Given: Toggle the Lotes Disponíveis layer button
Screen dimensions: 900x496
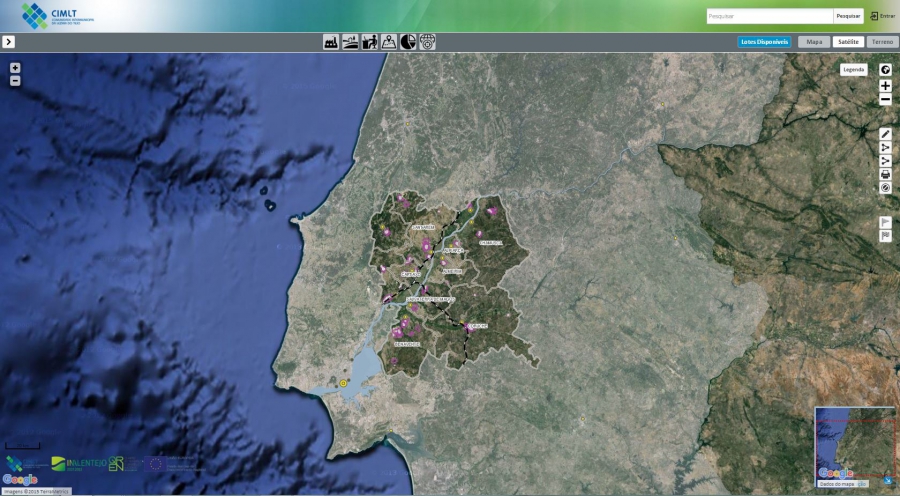Looking at the screenshot, I should [x=764, y=42].
